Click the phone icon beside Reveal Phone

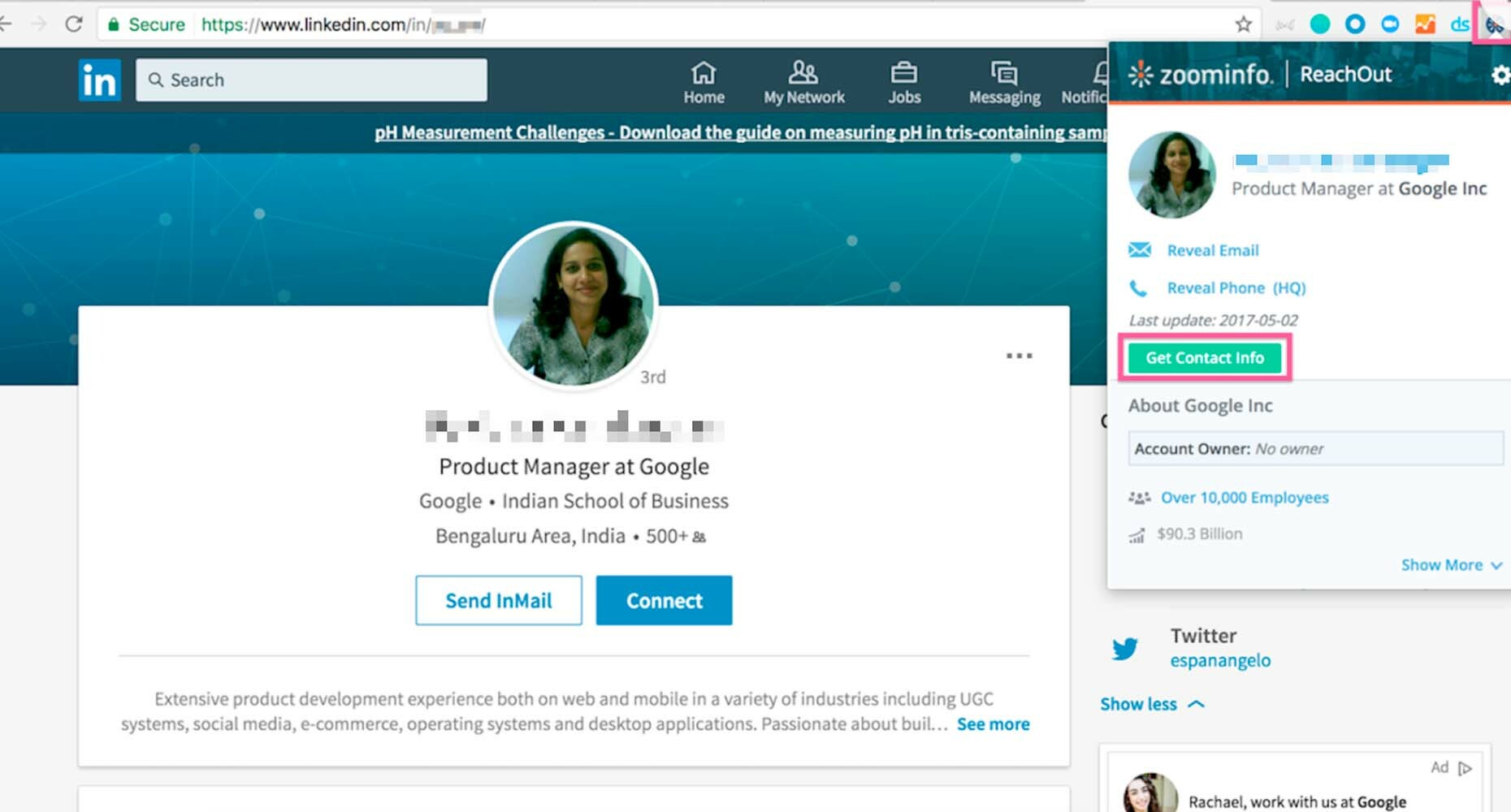pyautogui.click(x=1139, y=287)
